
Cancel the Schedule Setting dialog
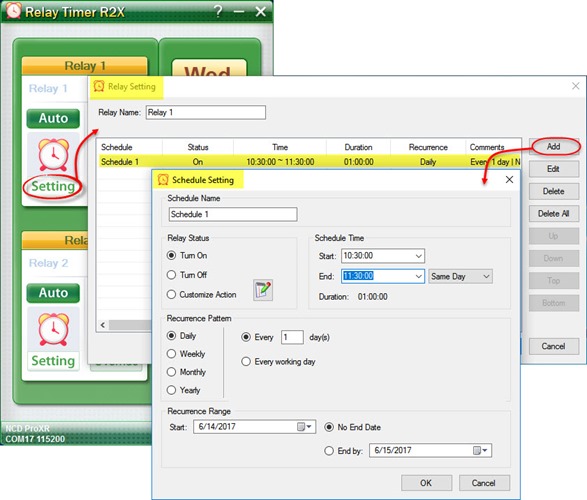[484, 483]
